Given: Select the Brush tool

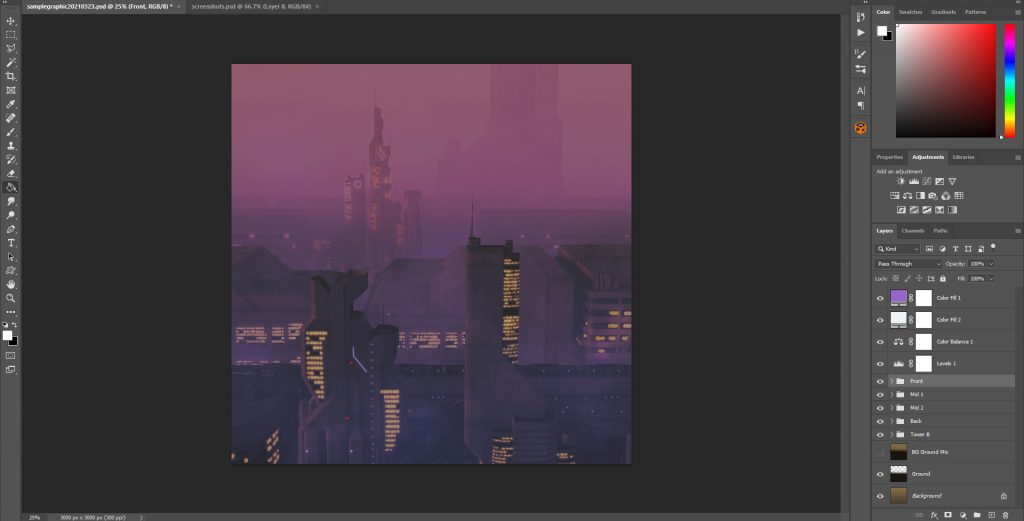Looking at the screenshot, I should tap(10, 132).
